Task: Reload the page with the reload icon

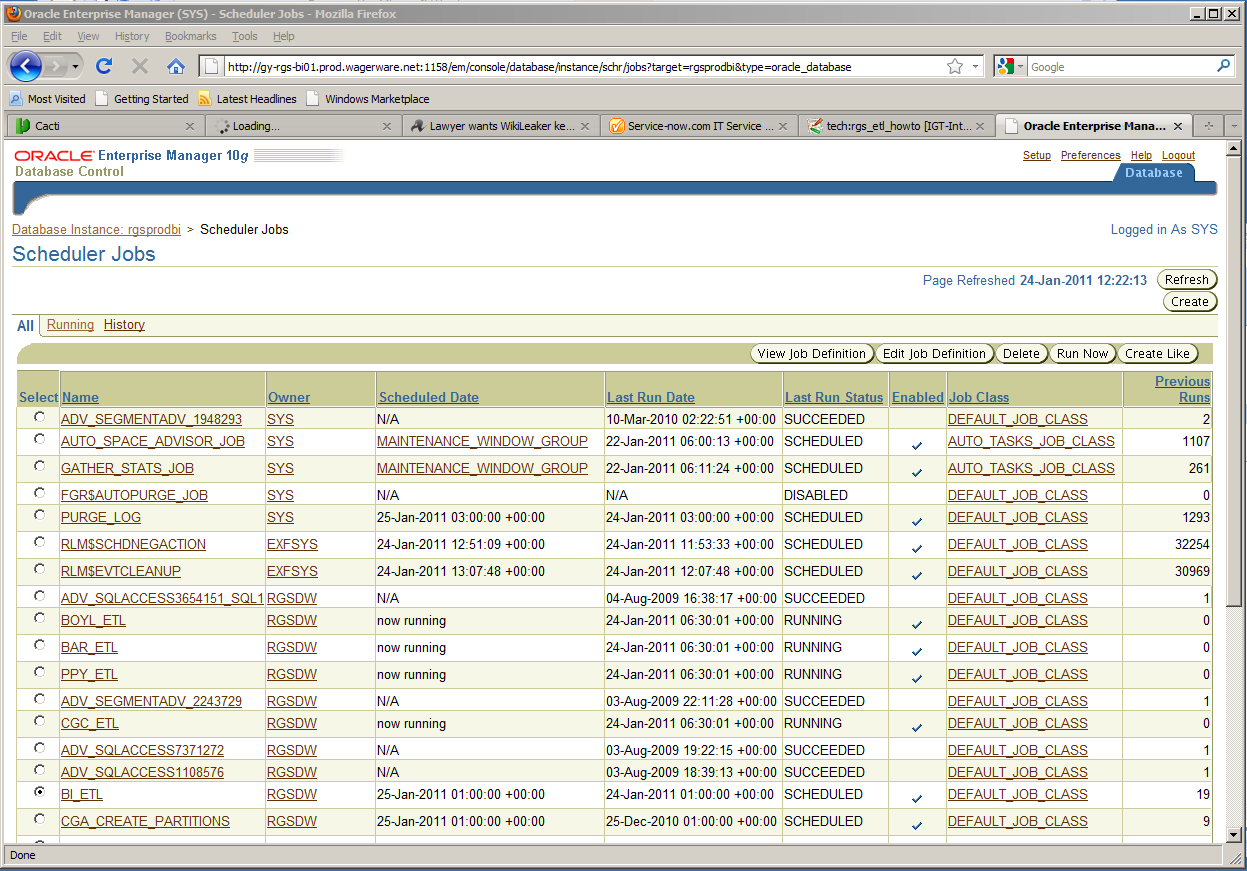Action: pyautogui.click(x=104, y=67)
